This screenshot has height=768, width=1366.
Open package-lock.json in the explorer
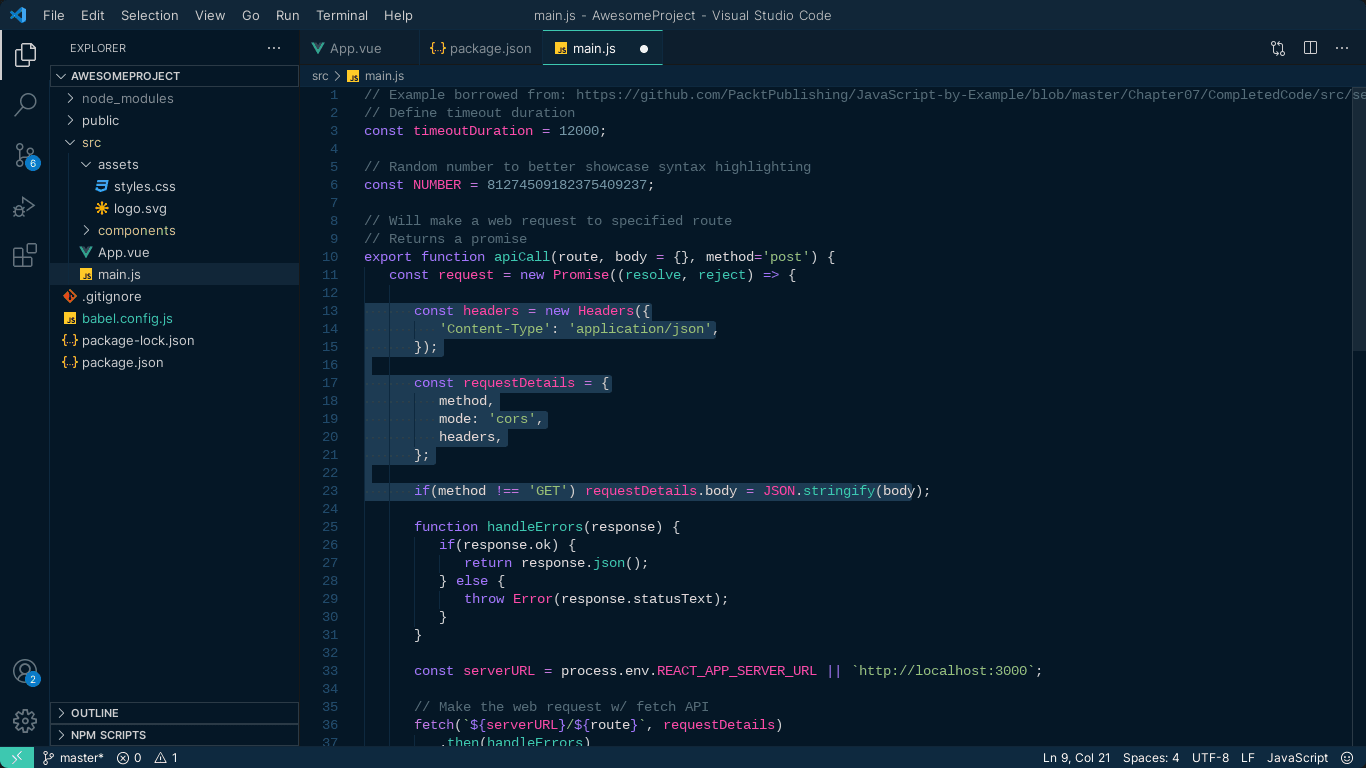174,340
